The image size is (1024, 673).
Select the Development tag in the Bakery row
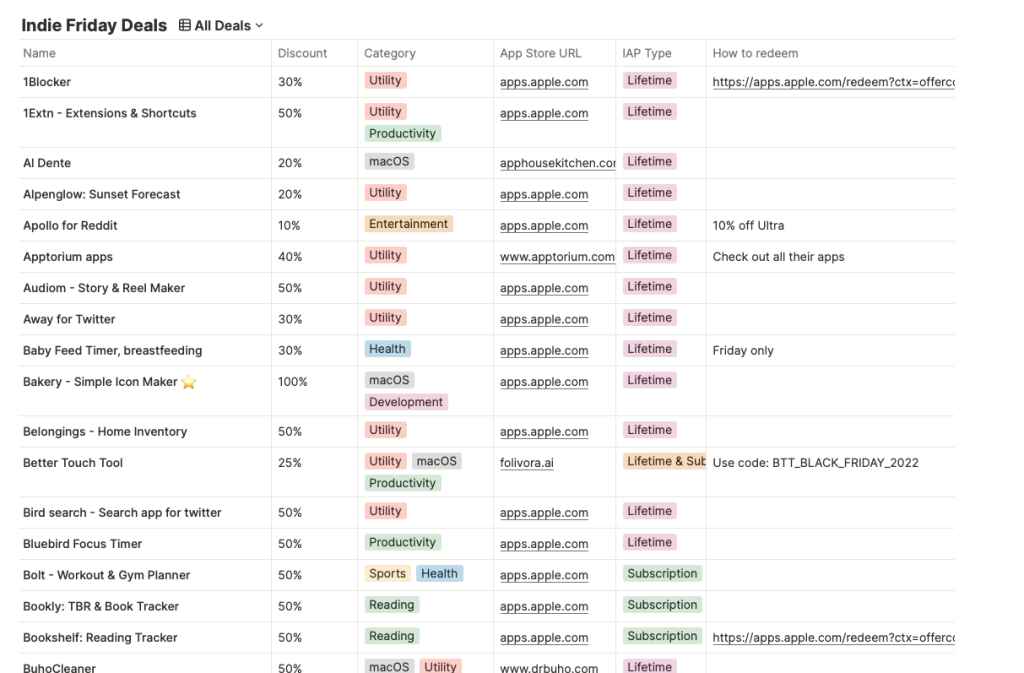405,402
